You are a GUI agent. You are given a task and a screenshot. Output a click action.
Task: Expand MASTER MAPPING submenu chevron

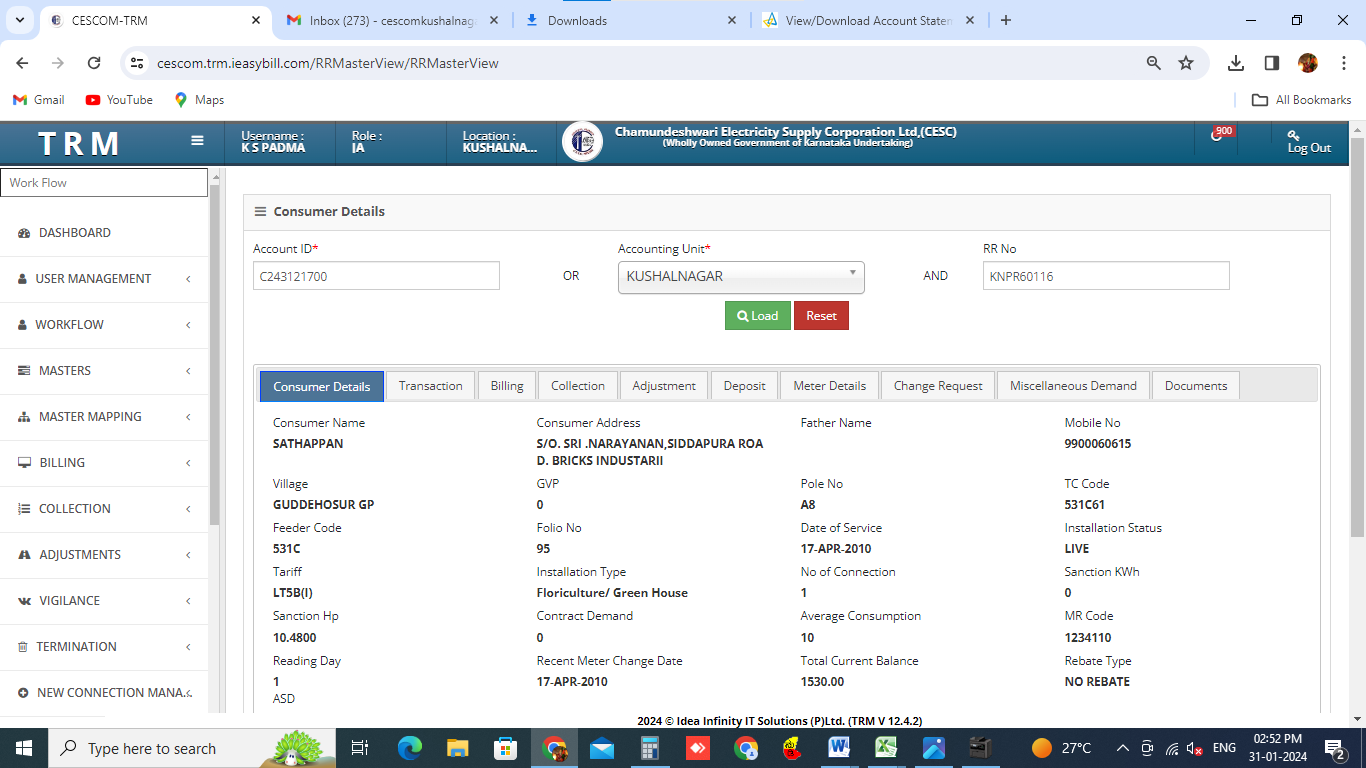point(188,417)
